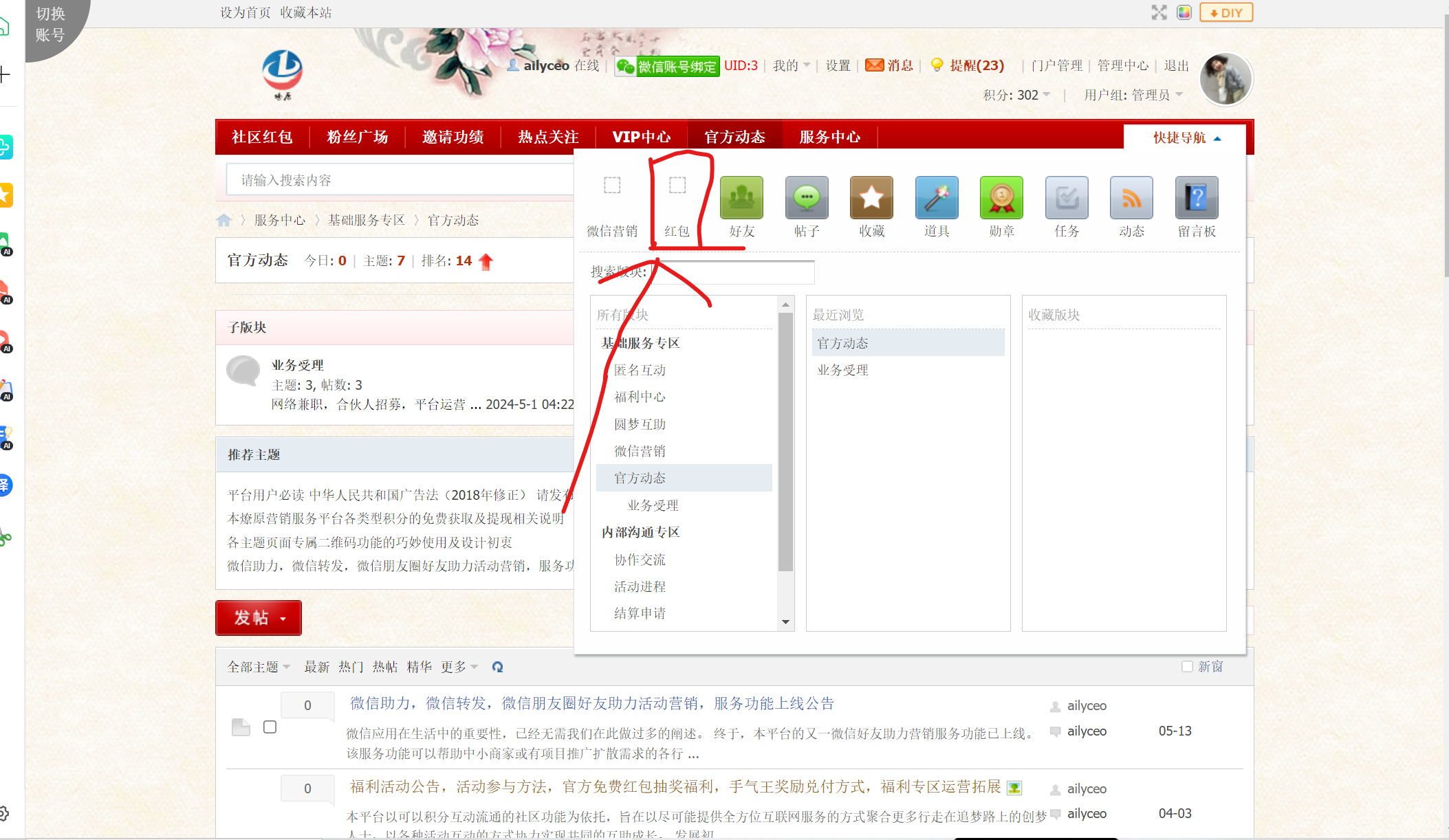This screenshot has height=840, width=1449.
Task: Click the 微信营销 placeholder icon
Action: tap(612, 185)
